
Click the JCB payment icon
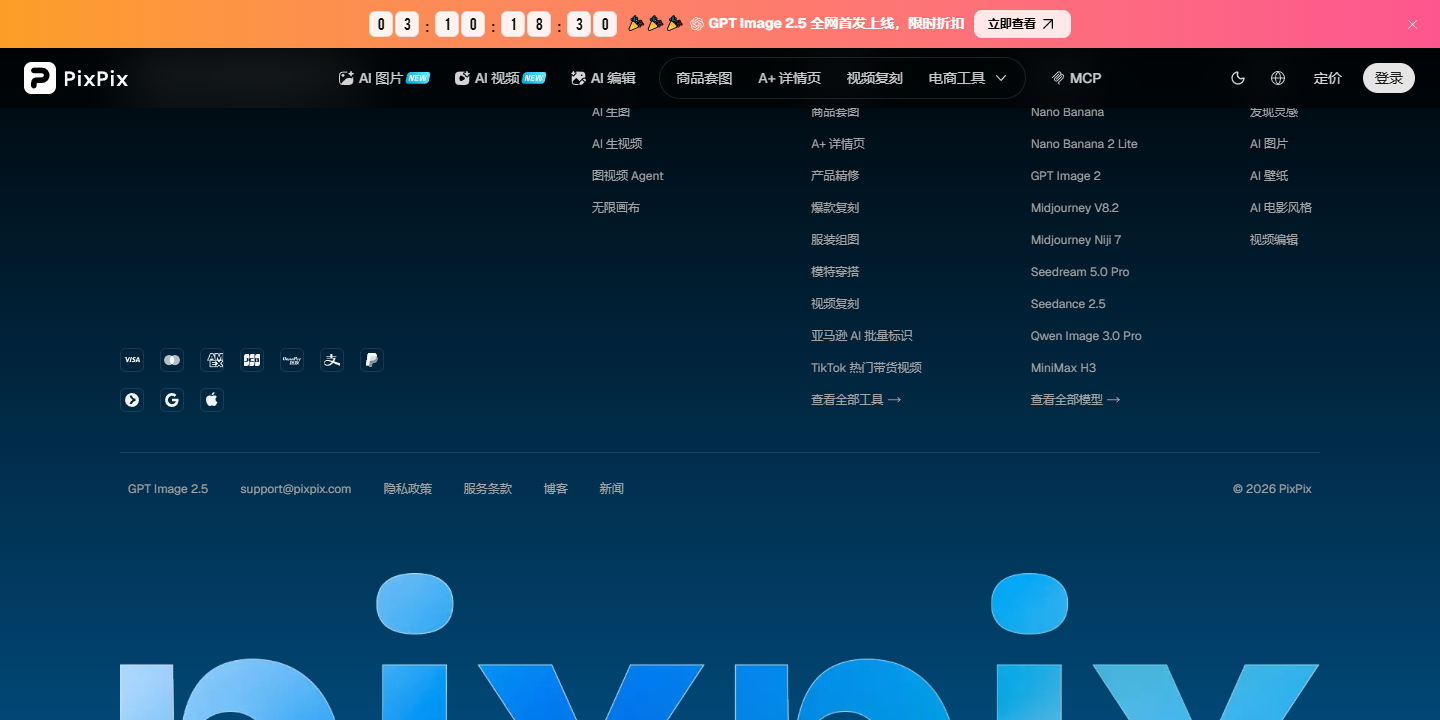click(252, 360)
